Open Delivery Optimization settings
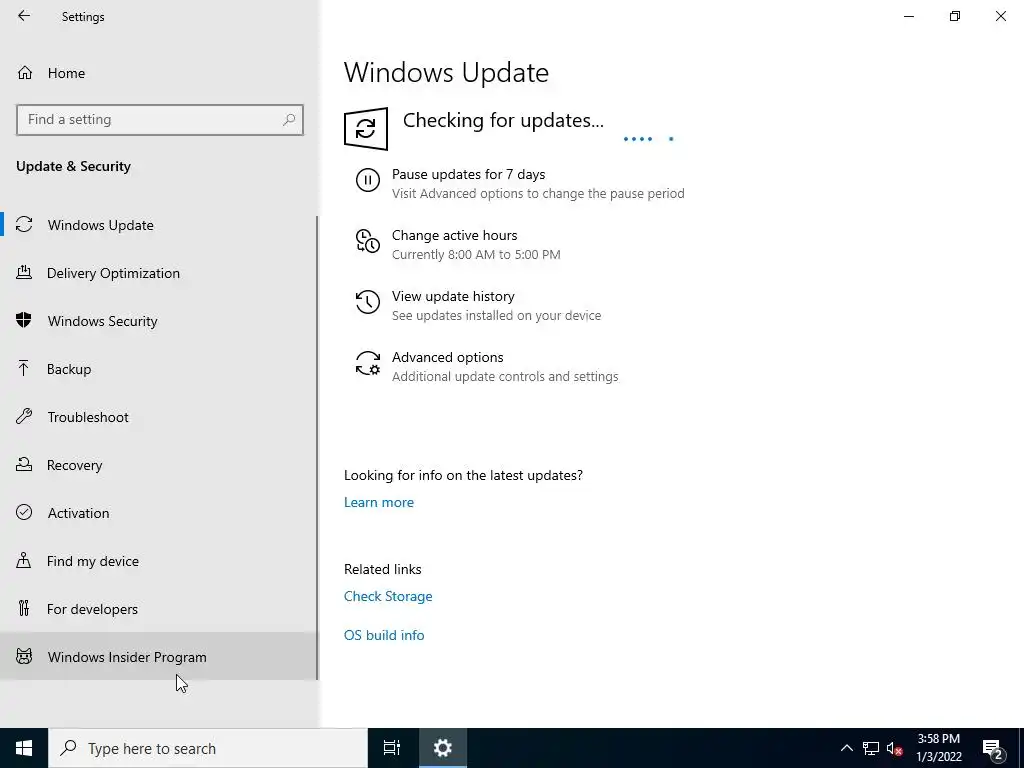This screenshot has height=768, width=1024. tap(158, 273)
